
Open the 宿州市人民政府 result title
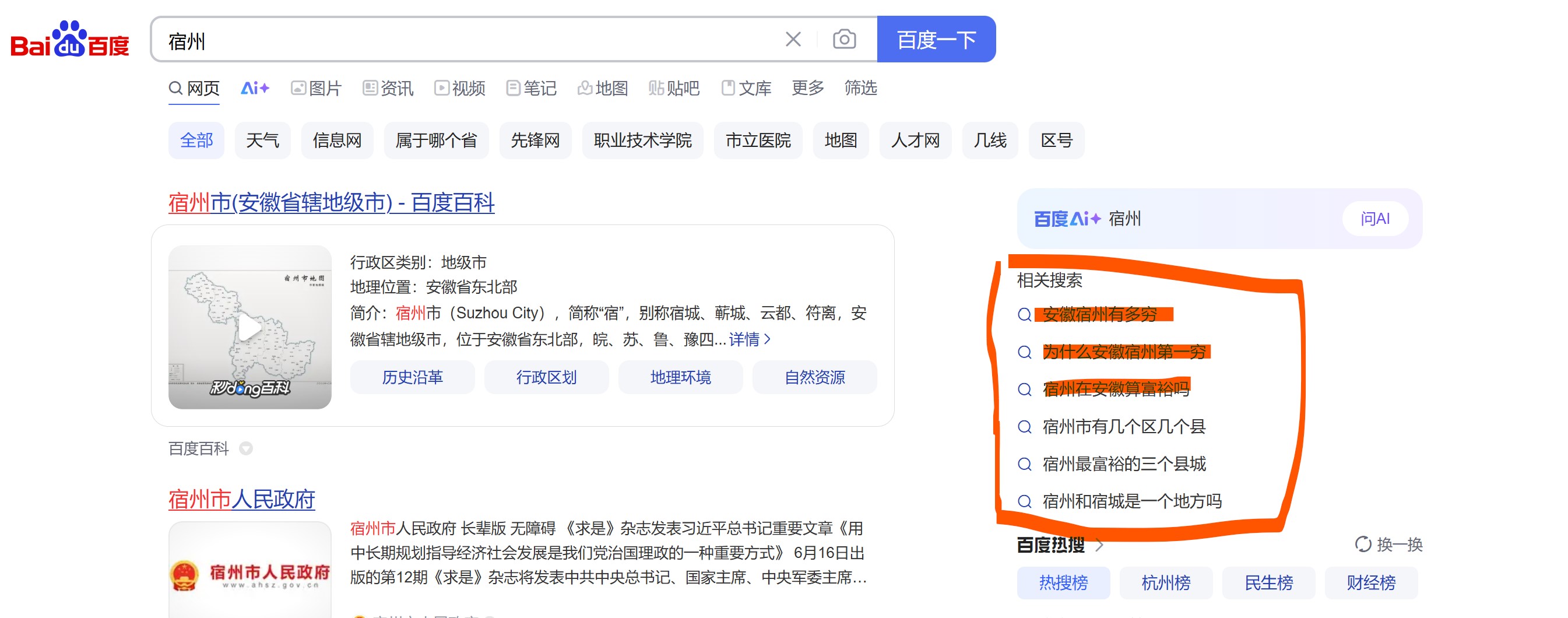242,500
